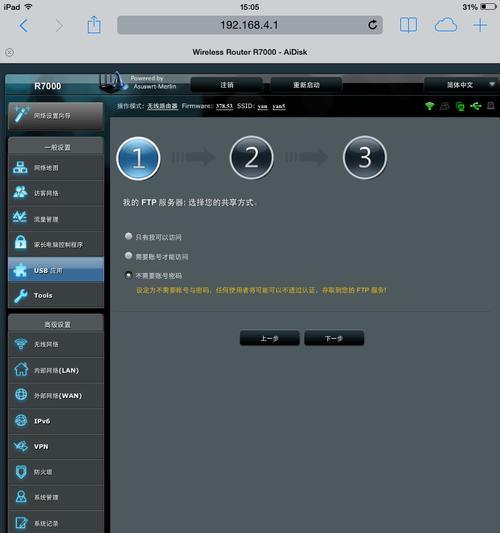Open the 简体中文 language dropdown
500x533 pixels.
tap(461, 85)
